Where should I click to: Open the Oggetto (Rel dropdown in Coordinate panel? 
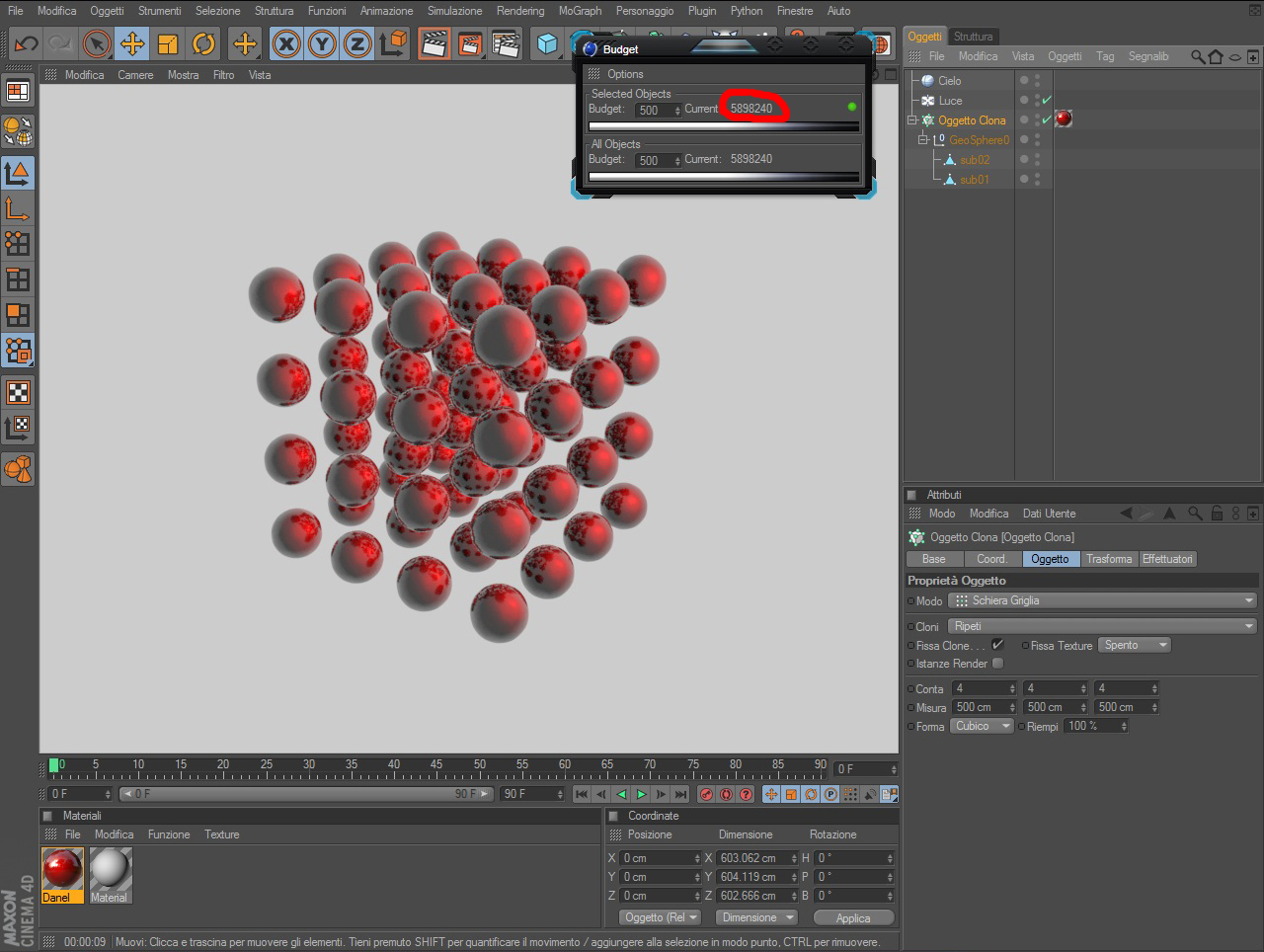[661, 917]
